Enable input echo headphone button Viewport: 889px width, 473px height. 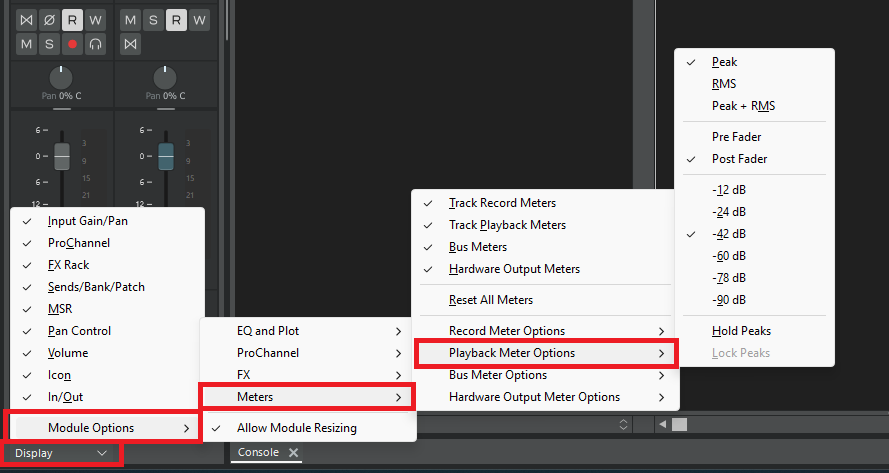tap(95, 44)
